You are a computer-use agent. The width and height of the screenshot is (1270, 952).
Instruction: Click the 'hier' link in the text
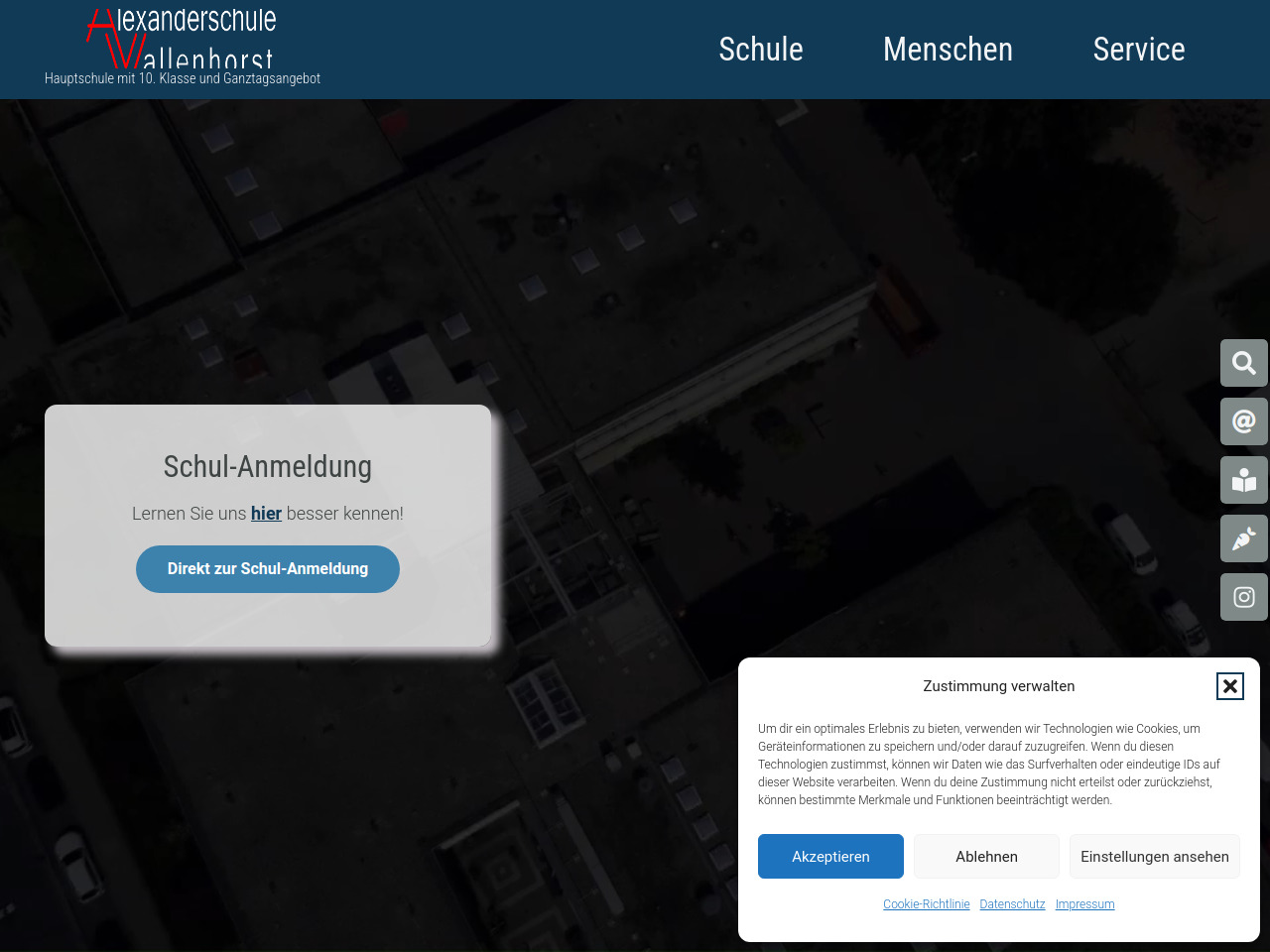(266, 514)
